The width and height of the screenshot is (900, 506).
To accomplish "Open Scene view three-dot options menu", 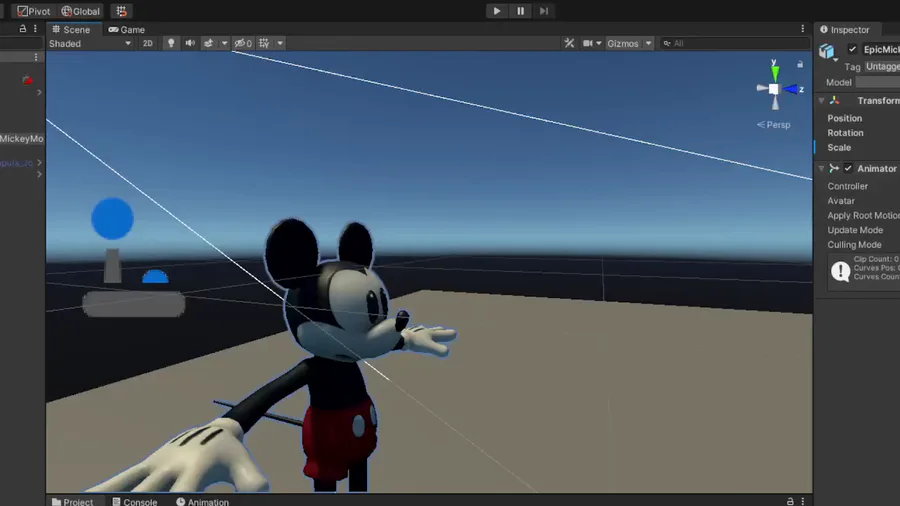I will click(802, 29).
